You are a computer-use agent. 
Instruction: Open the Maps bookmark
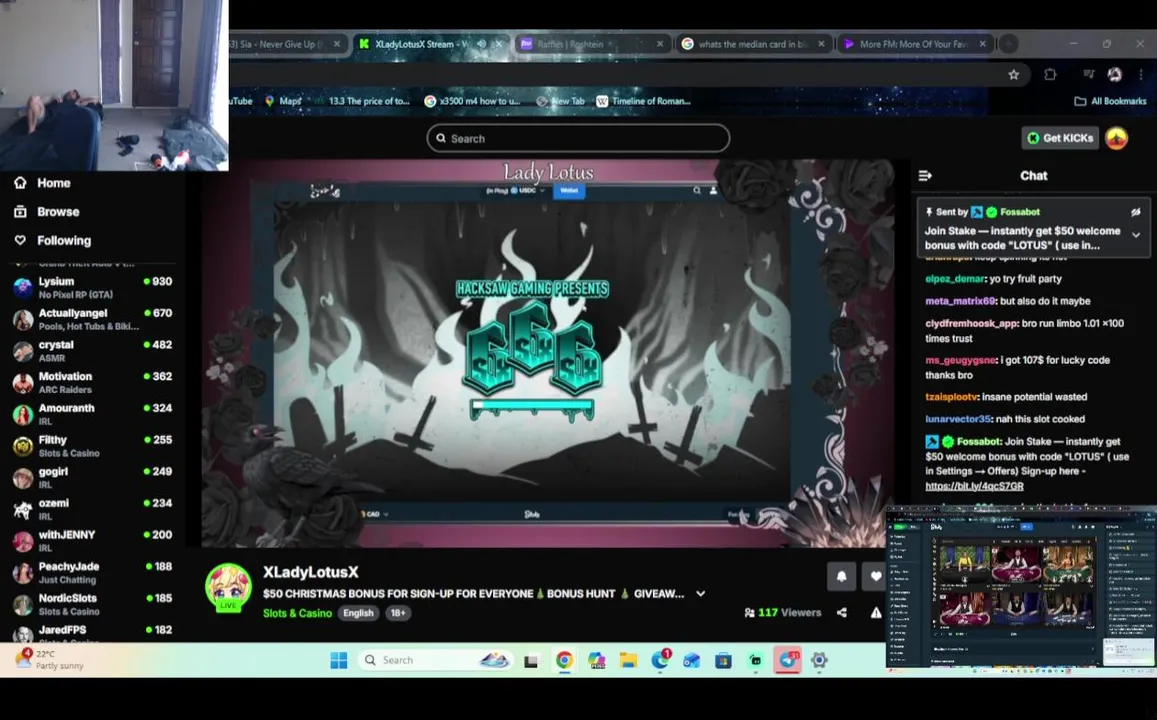(283, 101)
